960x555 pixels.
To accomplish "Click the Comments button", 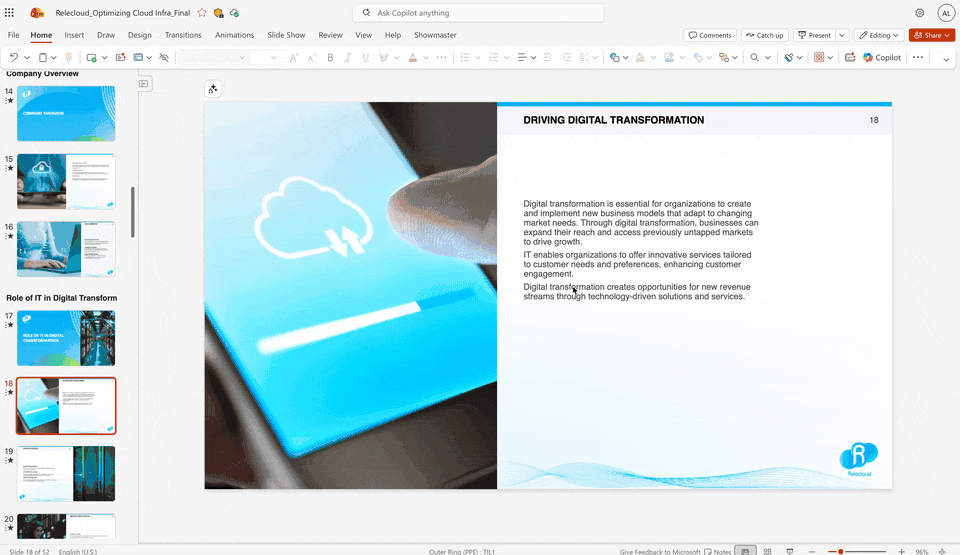I will coord(710,35).
